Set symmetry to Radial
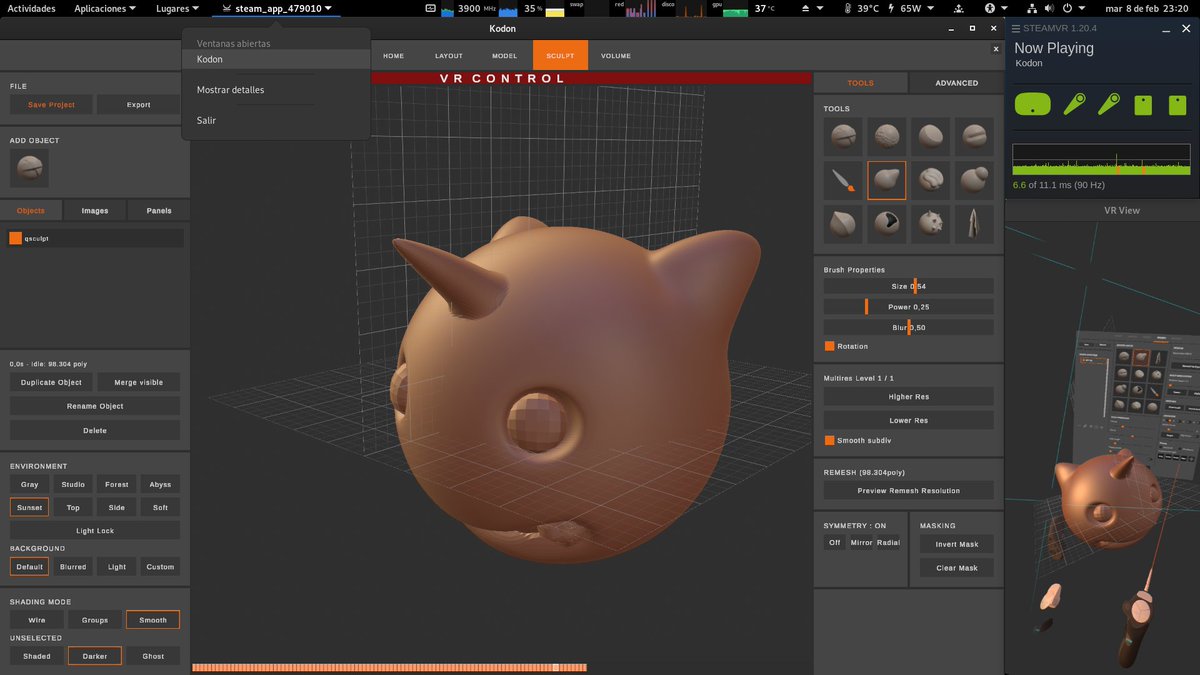Viewport: 1200px width, 675px height. tap(888, 543)
